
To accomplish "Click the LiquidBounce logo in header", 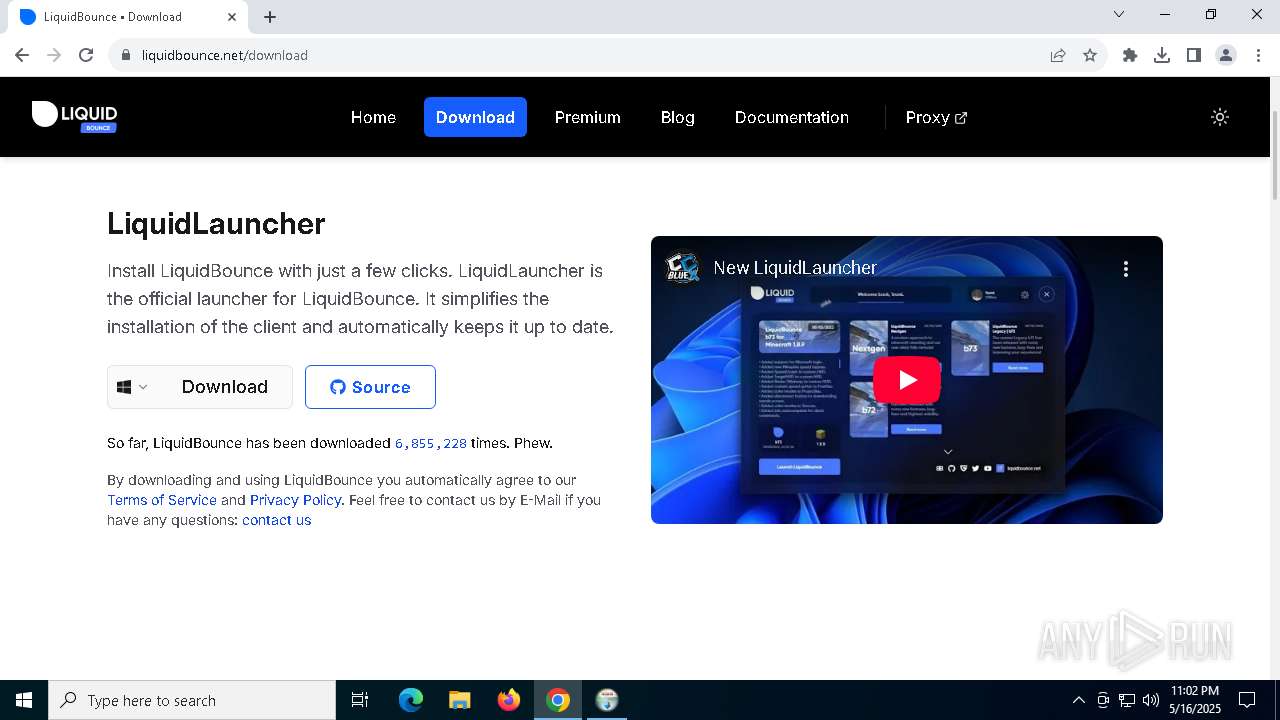I will click(75, 117).
